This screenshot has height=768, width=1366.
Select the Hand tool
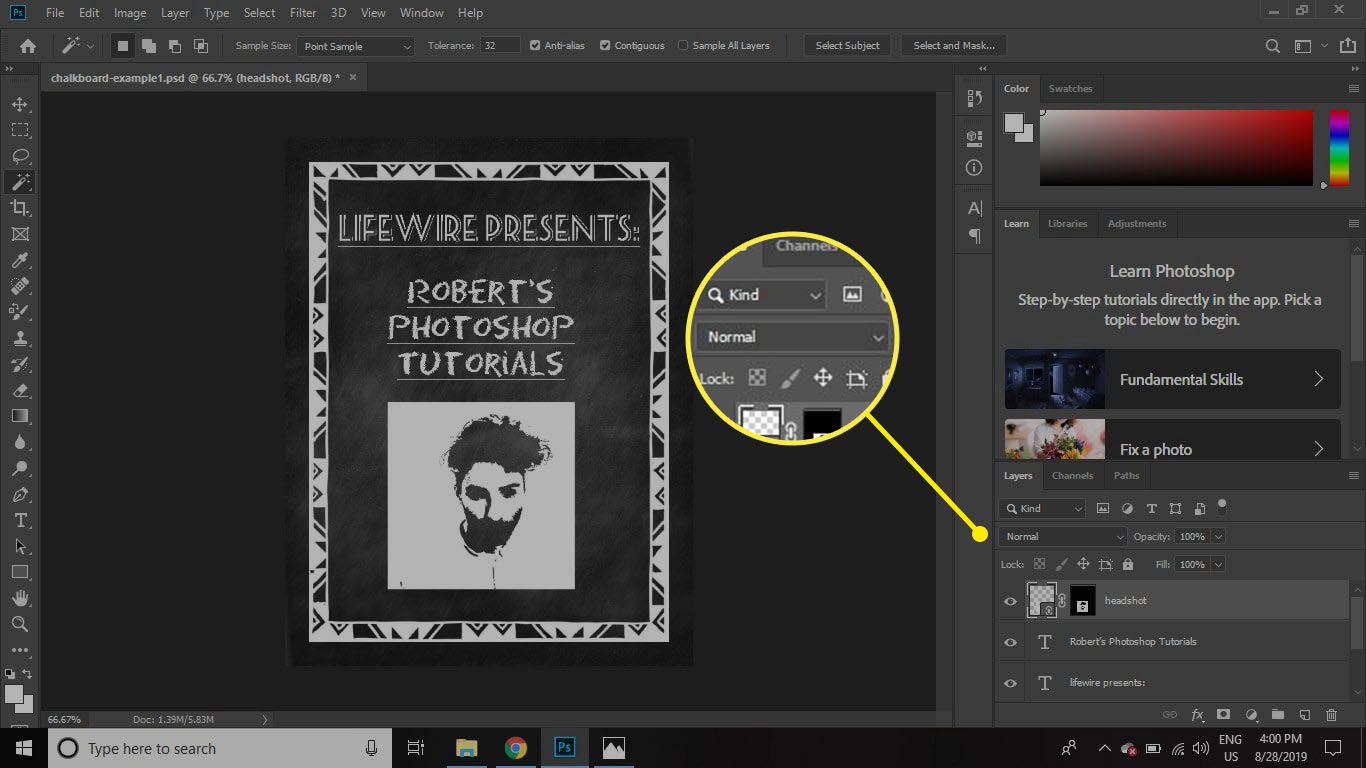(x=19, y=598)
